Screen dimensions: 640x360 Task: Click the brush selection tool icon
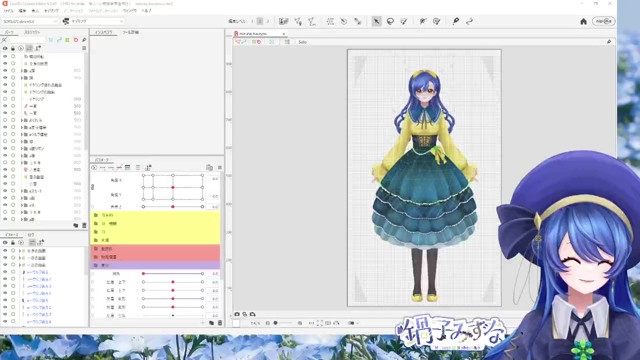pos(404,21)
